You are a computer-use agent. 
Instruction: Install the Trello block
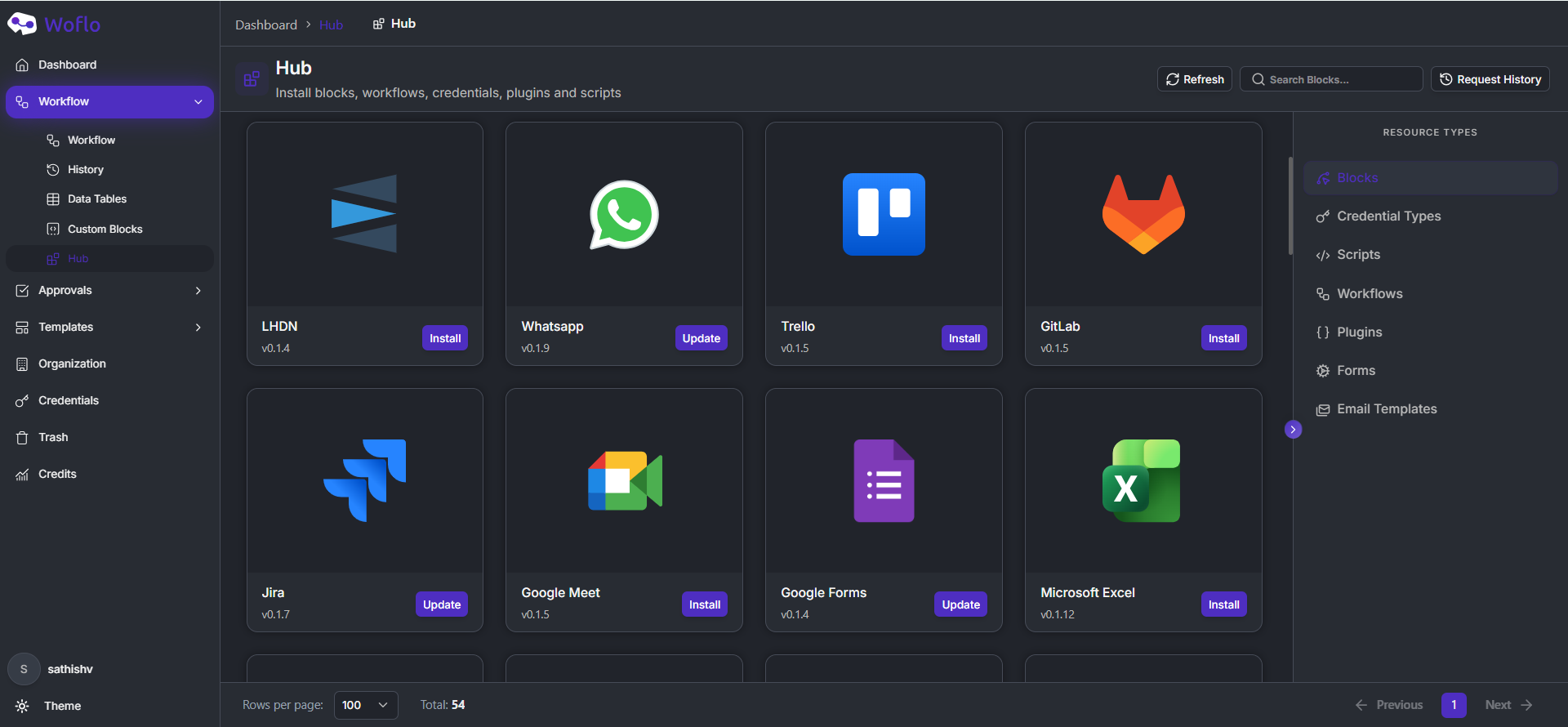click(x=964, y=338)
